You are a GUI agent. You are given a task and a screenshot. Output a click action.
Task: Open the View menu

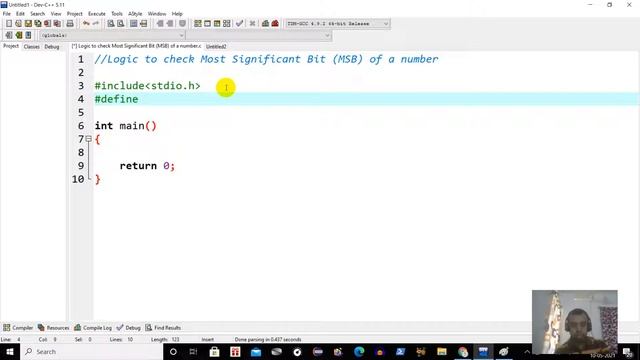pos(56,14)
